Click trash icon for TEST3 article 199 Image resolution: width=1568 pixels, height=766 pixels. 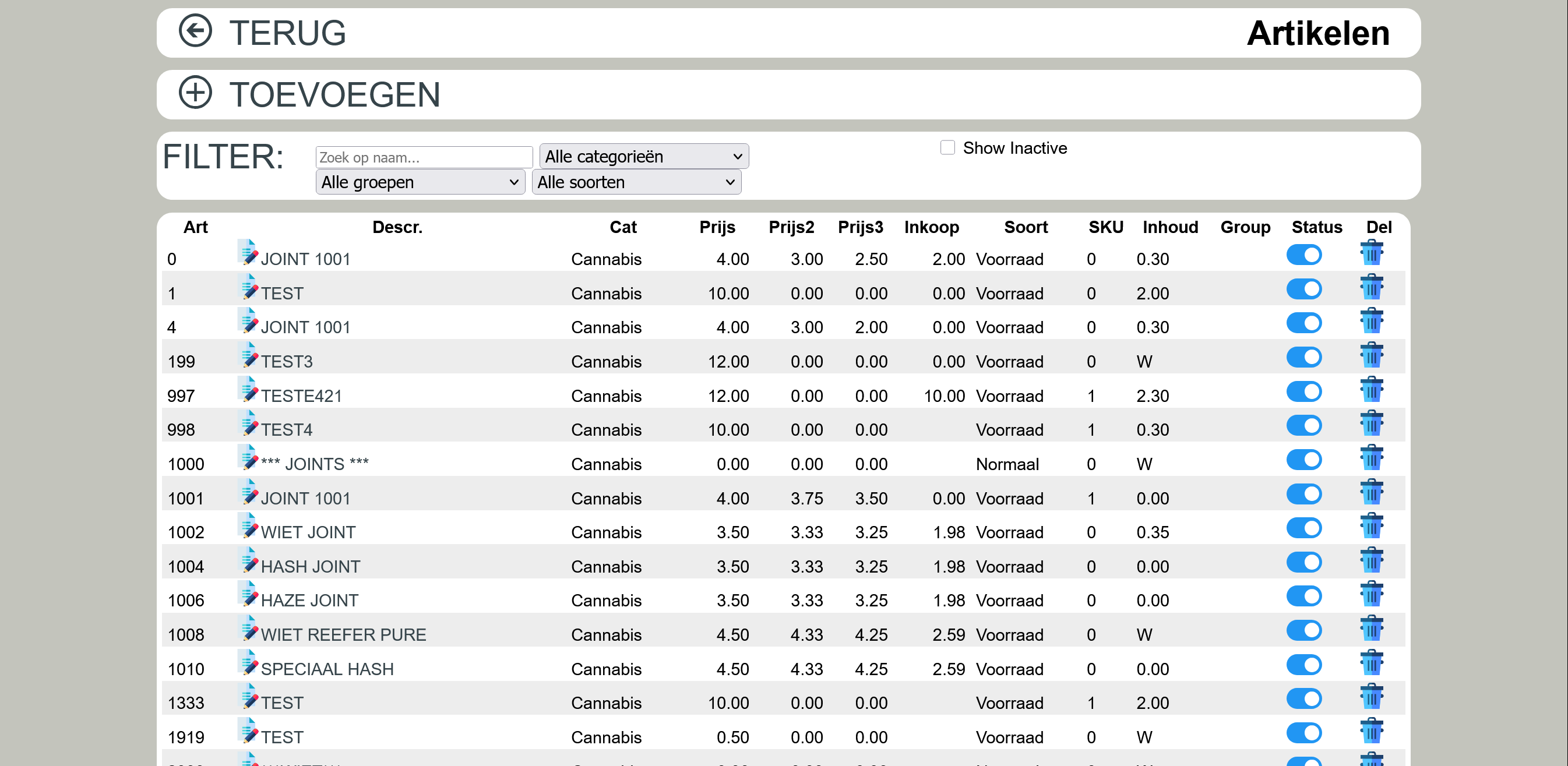[x=1372, y=355]
